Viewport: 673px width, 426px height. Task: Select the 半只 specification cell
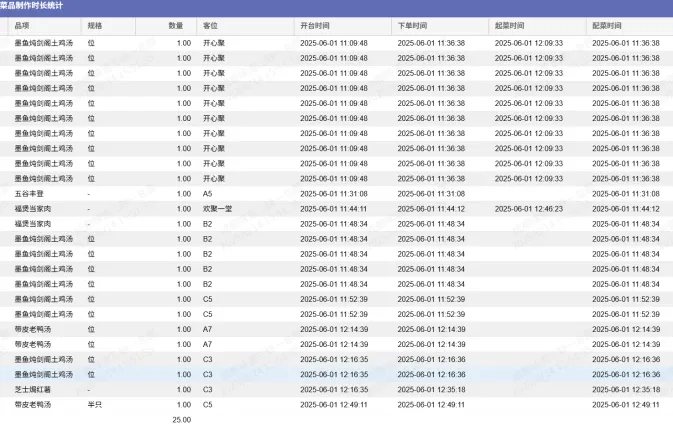95,404
